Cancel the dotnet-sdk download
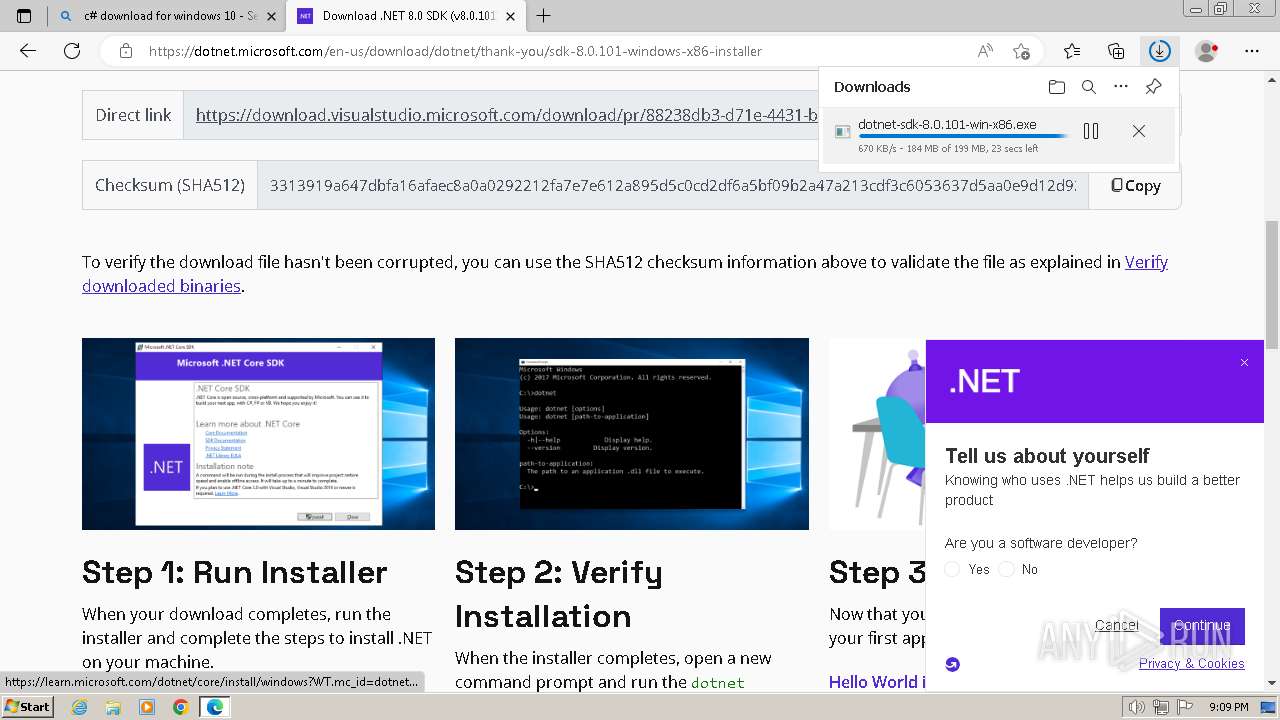Viewport: 1280px width, 720px height. point(1138,131)
